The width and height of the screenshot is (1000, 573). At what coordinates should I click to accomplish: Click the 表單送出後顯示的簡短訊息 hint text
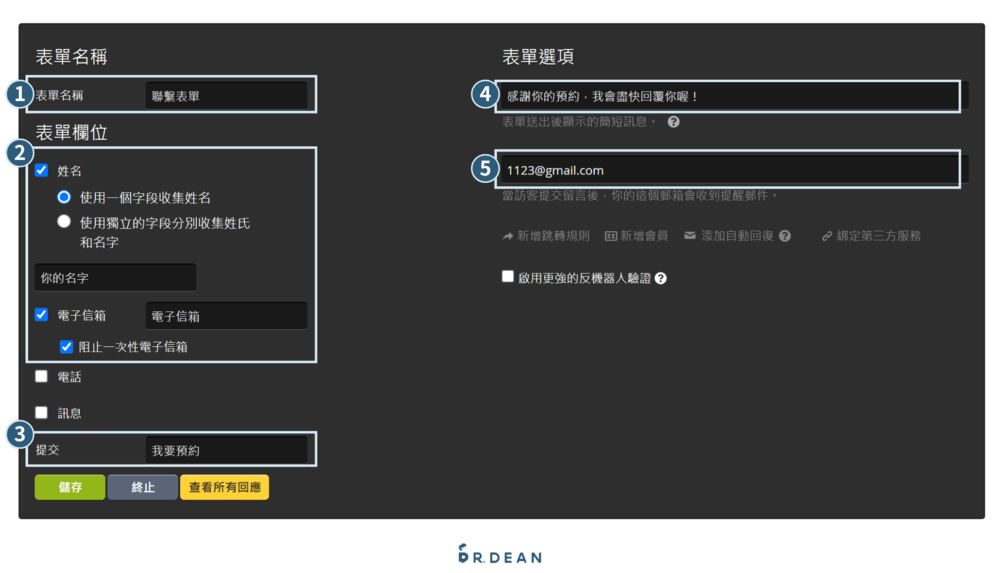(578, 122)
